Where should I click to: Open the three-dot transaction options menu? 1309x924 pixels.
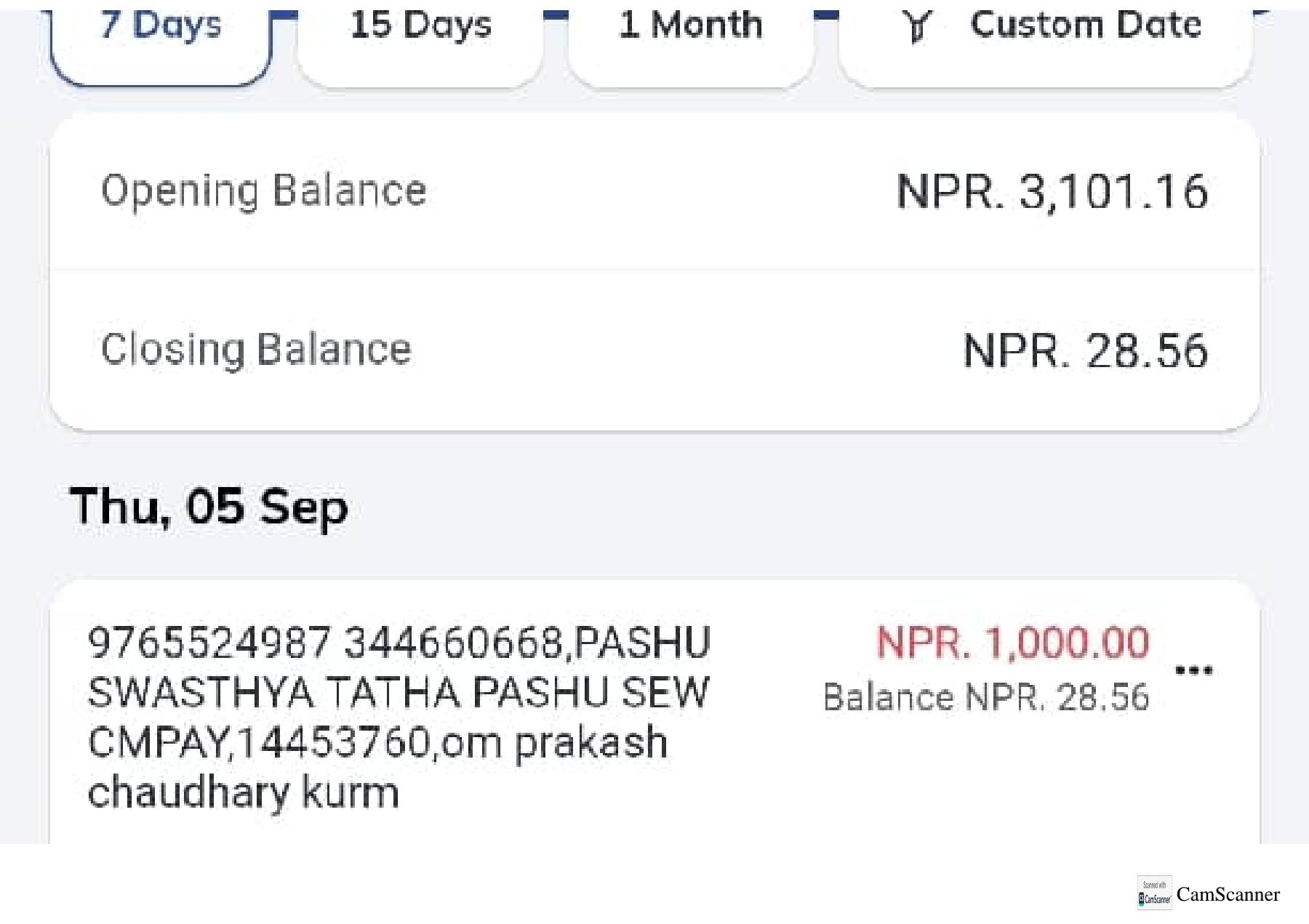coord(1194,670)
